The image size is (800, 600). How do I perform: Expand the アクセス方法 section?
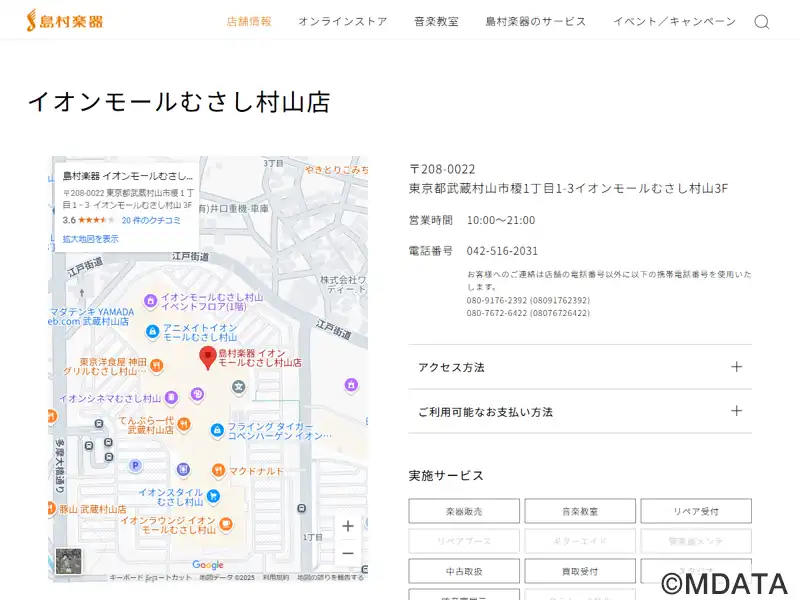[x=580, y=367]
